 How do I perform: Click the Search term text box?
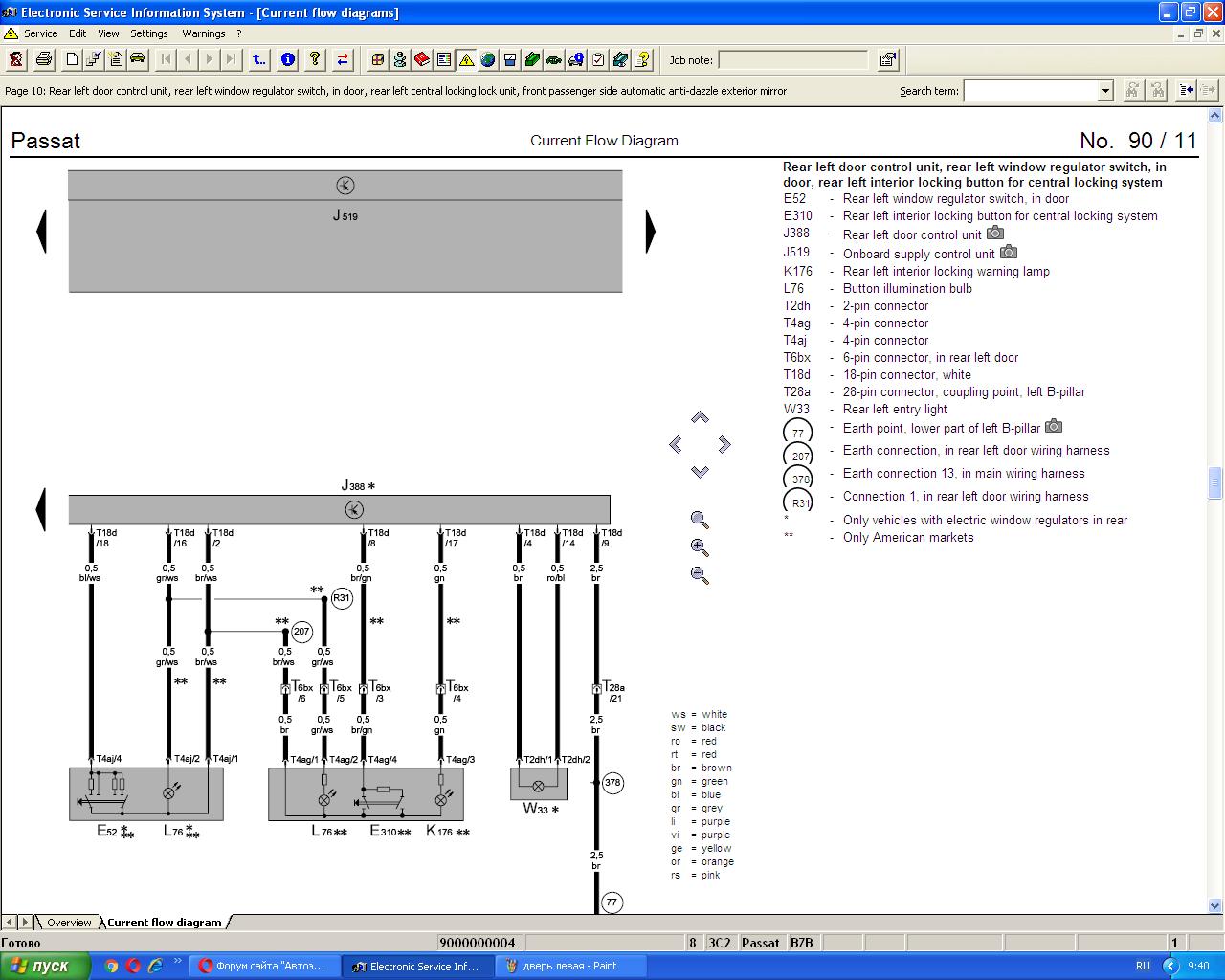pyautogui.click(x=1031, y=91)
